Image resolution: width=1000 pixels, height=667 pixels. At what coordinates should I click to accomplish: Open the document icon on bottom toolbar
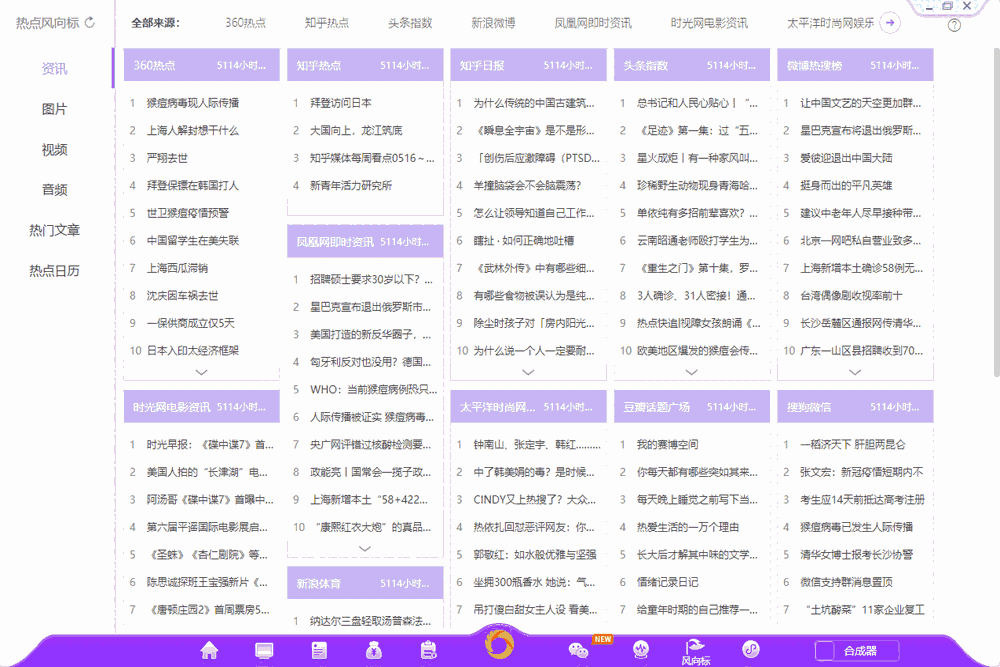pyautogui.click(x=318, y=648)
